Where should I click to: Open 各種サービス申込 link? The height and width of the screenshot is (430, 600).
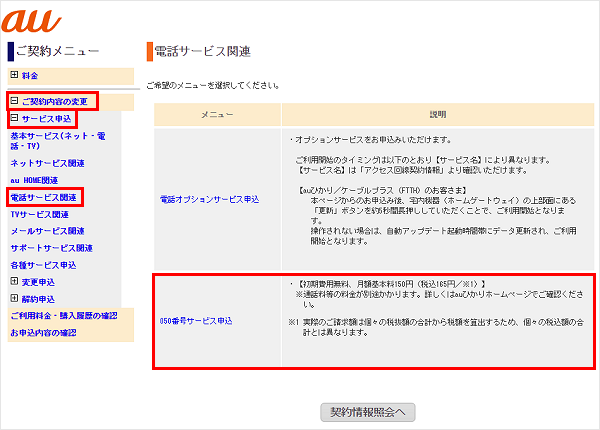(43, 265)
